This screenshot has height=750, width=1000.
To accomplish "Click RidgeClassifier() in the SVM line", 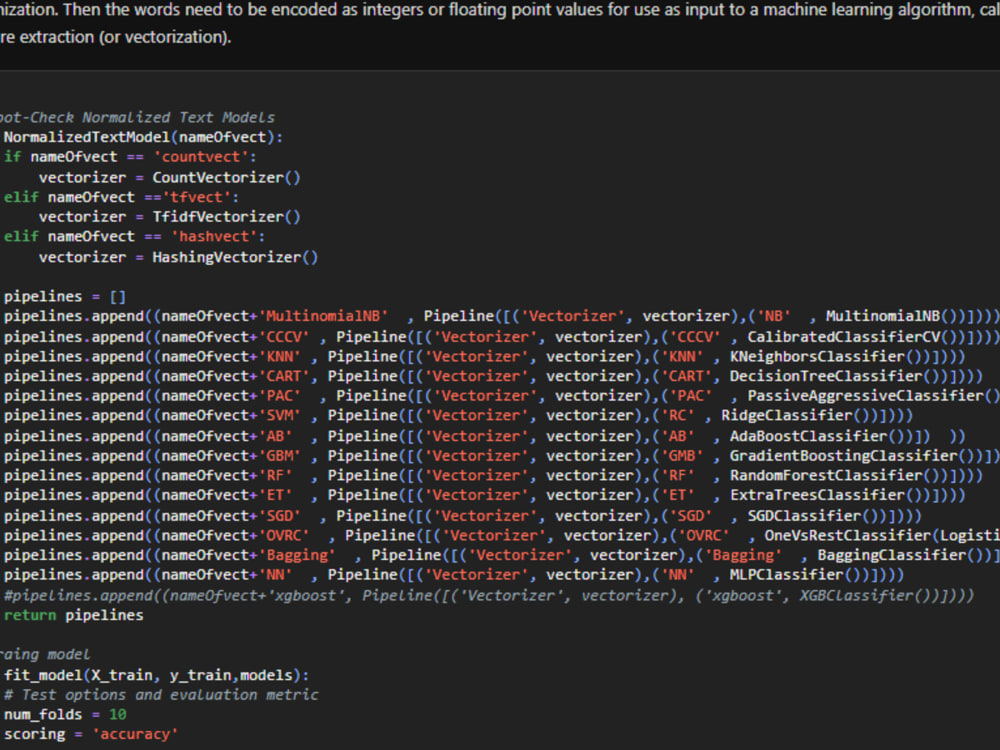I will click(x=795, y=416).
